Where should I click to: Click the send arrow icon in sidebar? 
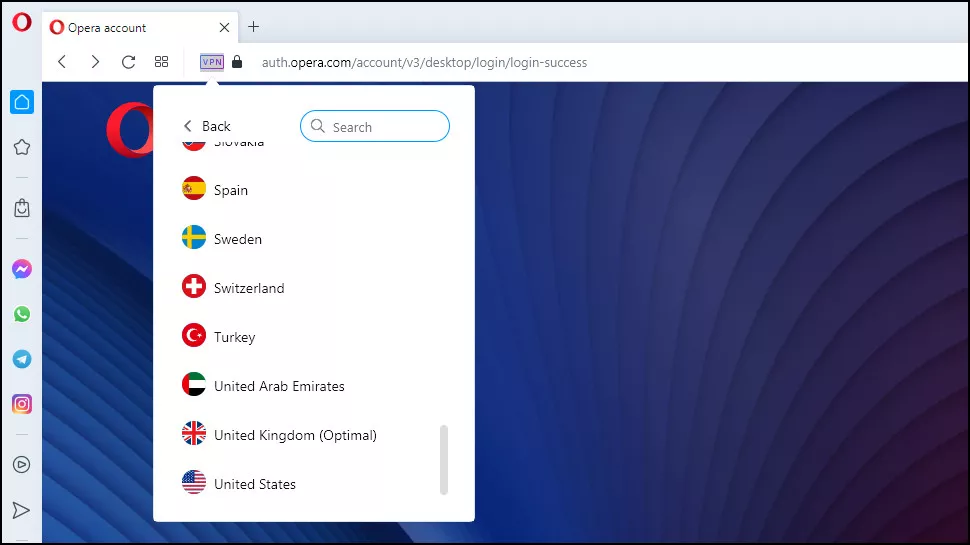coord(21,511)
